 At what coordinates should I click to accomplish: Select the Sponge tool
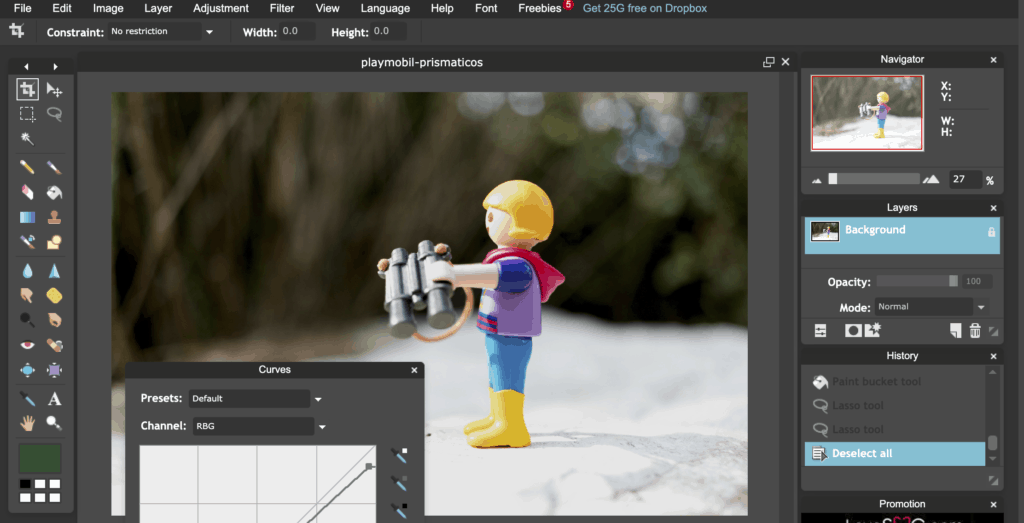pos(54,295)
